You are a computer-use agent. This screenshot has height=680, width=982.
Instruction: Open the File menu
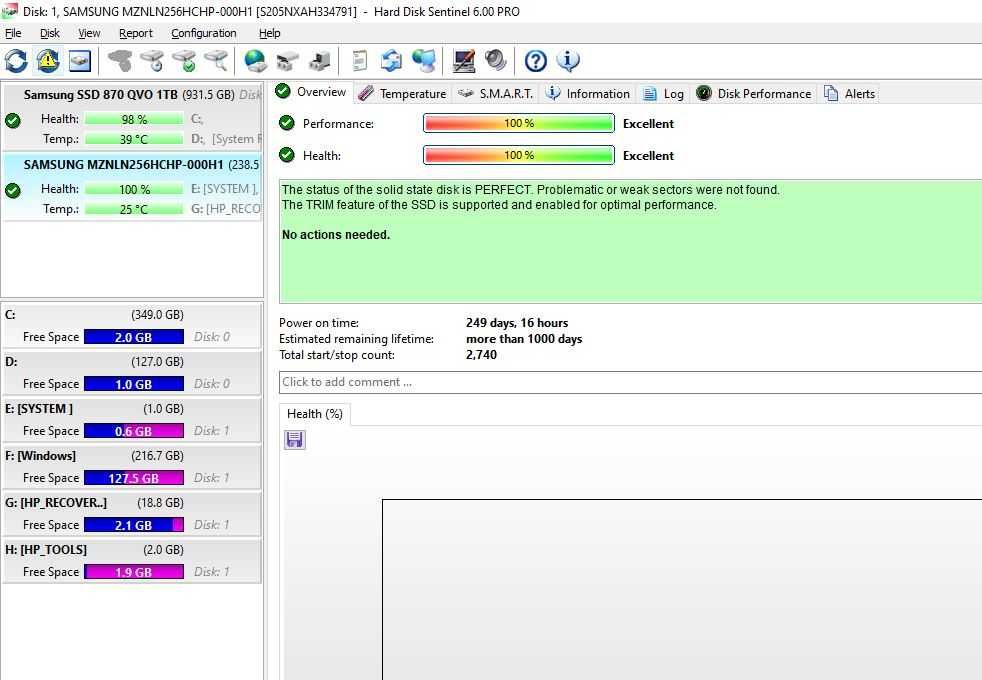(13, 33)
